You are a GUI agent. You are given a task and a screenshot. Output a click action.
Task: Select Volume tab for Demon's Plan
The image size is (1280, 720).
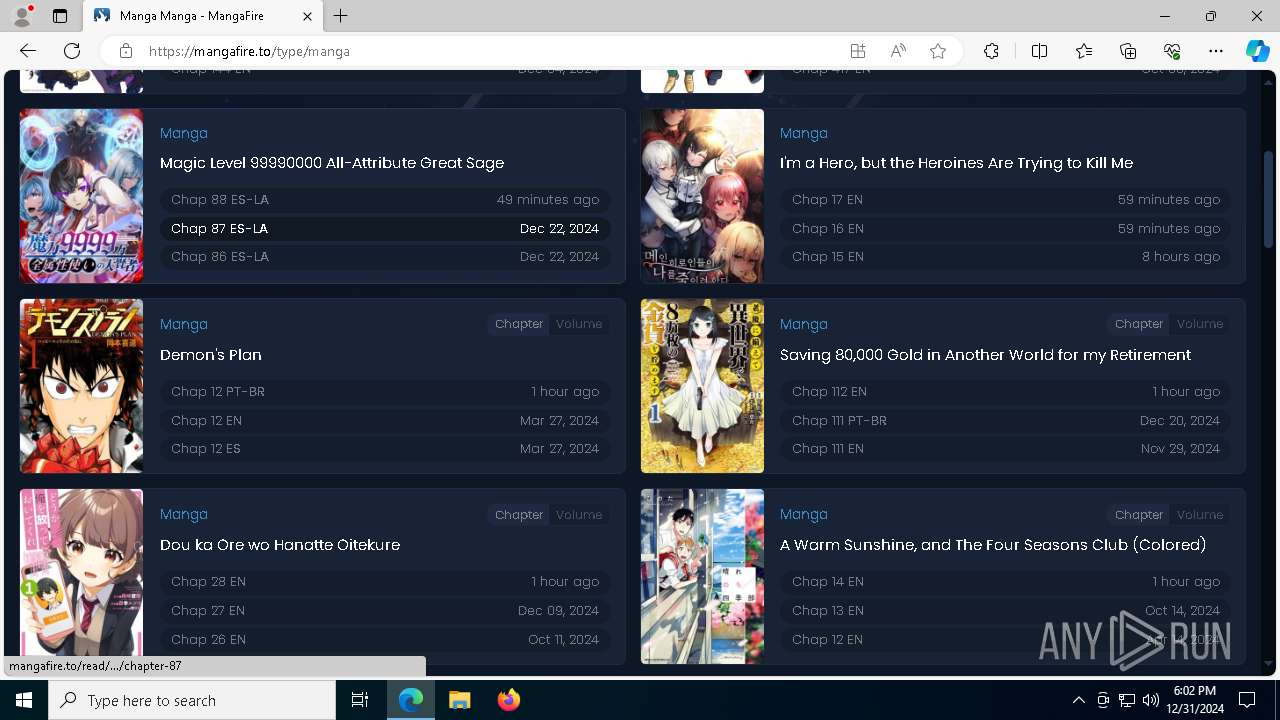click(x=579, y=324)
